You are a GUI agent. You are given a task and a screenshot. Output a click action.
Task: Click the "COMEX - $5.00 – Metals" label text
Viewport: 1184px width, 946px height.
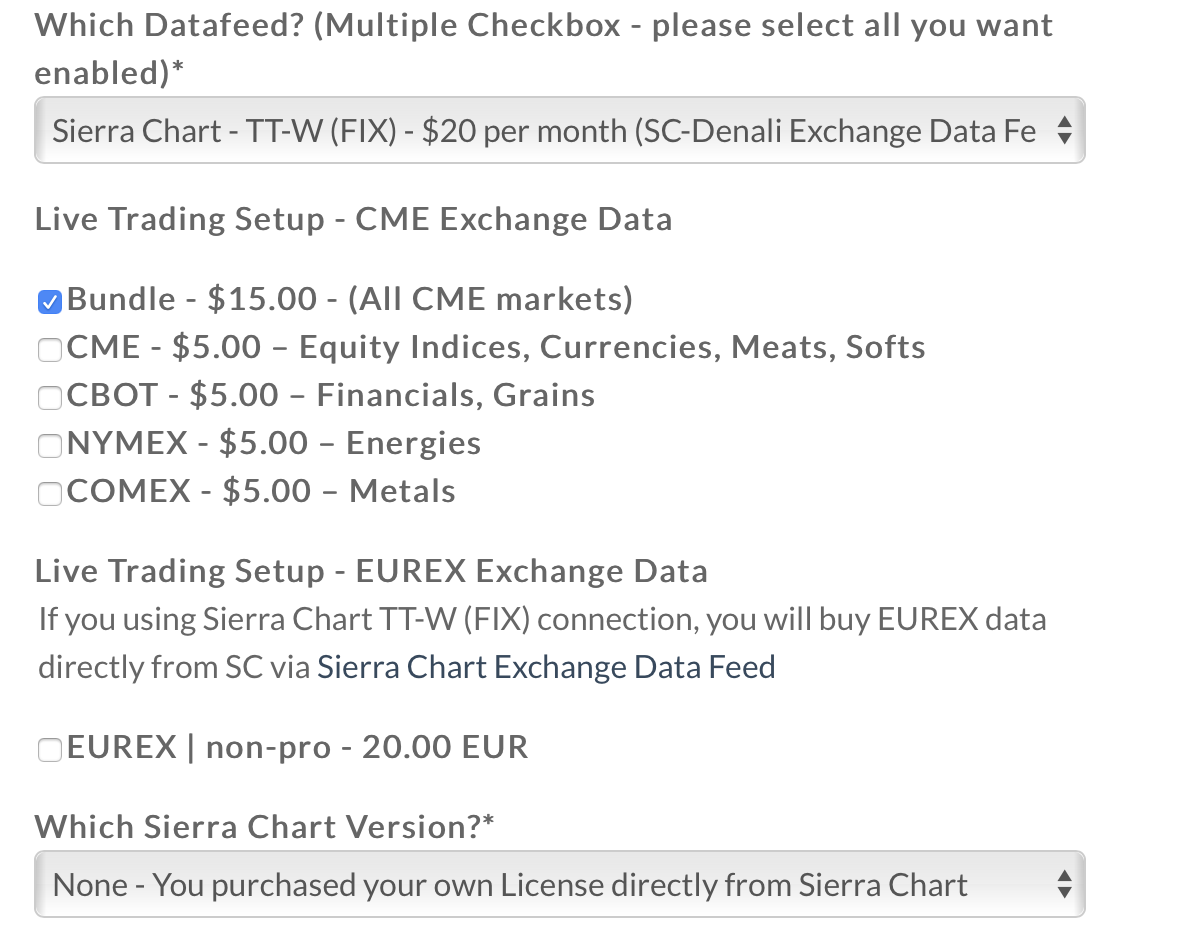(x=261, y=491)
